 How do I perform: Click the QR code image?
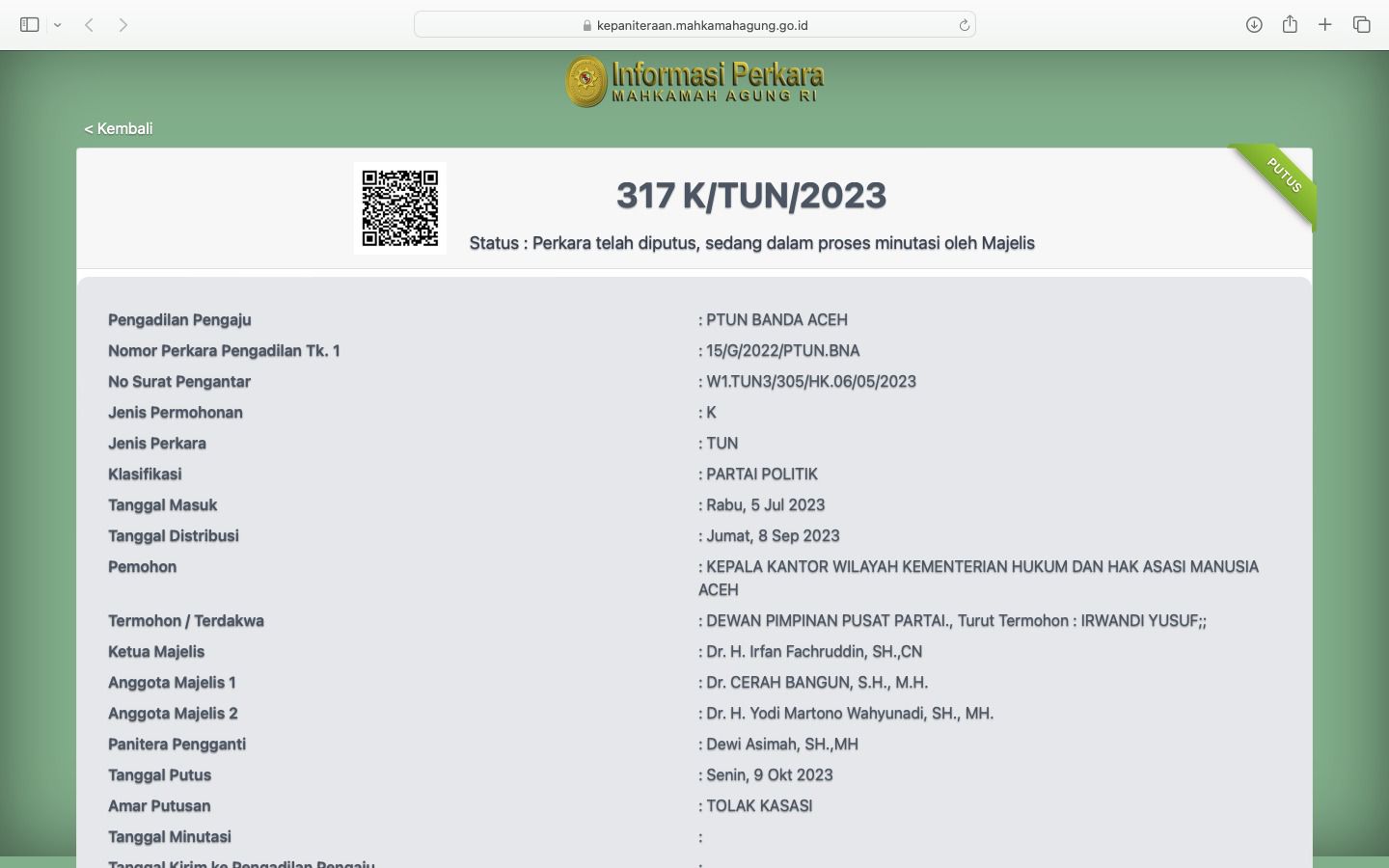pyautogui.click(x=400, y=208)
